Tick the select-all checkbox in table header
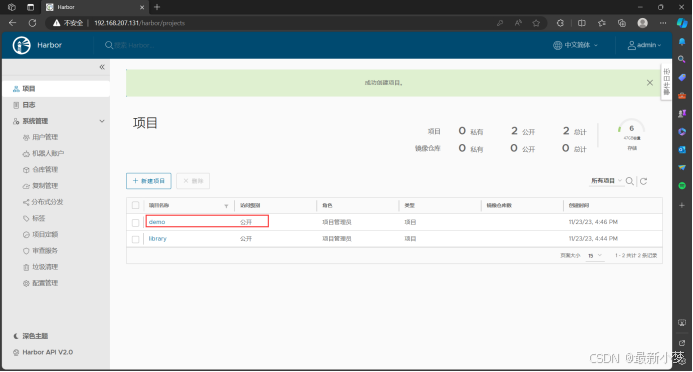 coord(136,205)
